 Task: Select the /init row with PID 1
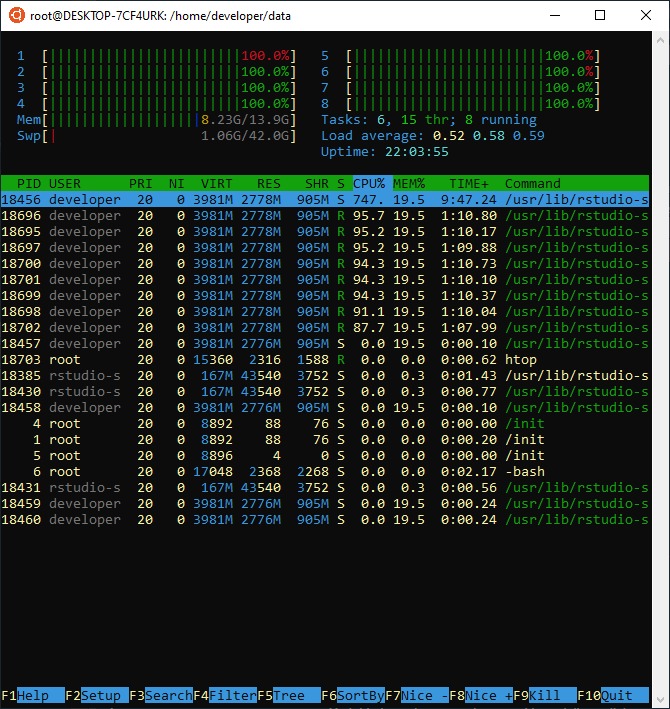click(325, 440)
